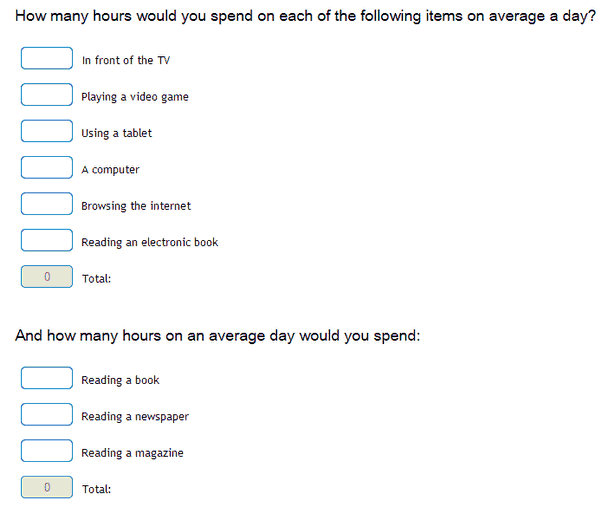Click the 'Reading a newspaper' label text
Screen dimensions: 608x514
(135, 417)
